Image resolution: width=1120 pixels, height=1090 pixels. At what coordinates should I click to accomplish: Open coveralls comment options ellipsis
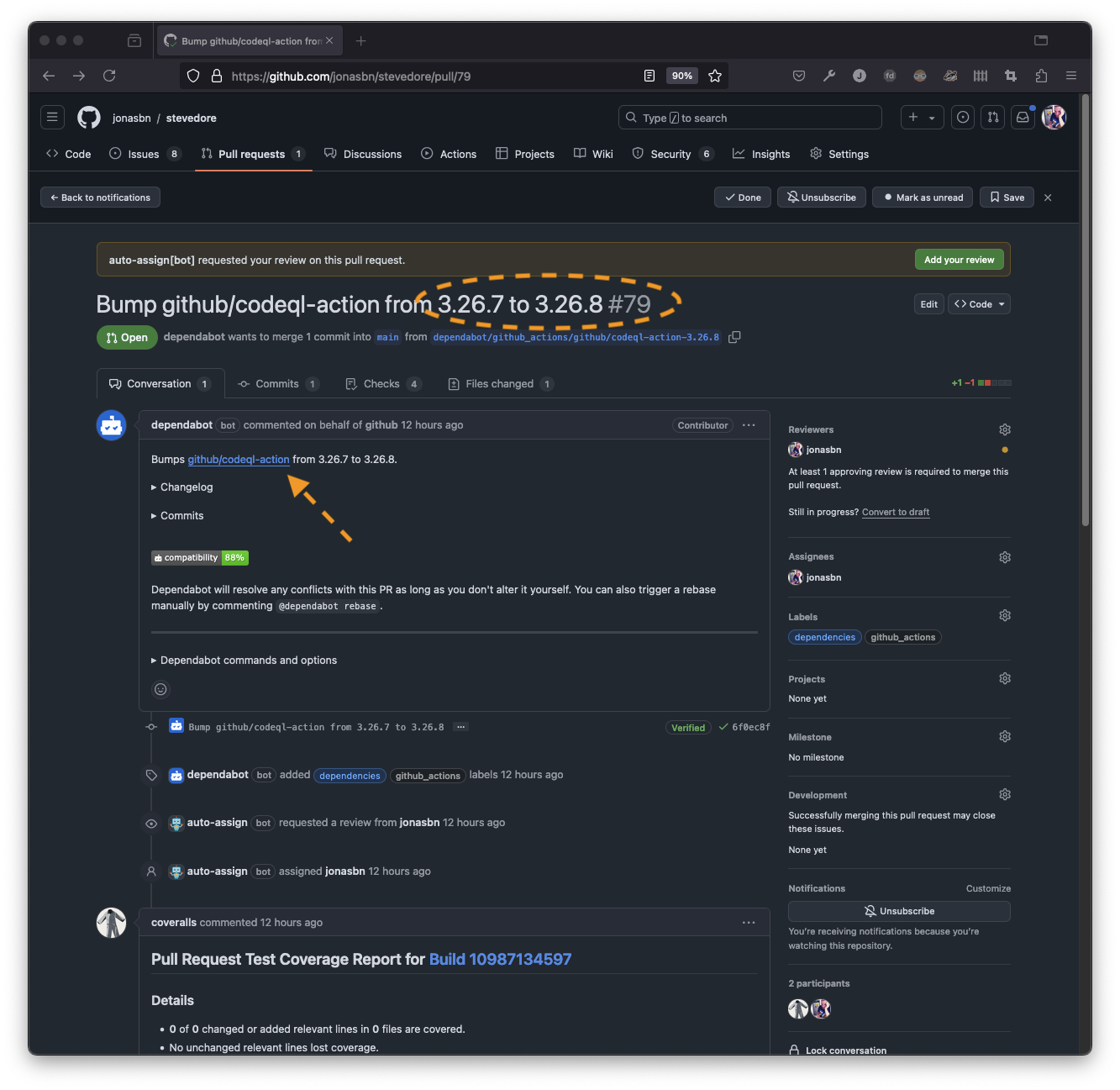pos(749,923)
